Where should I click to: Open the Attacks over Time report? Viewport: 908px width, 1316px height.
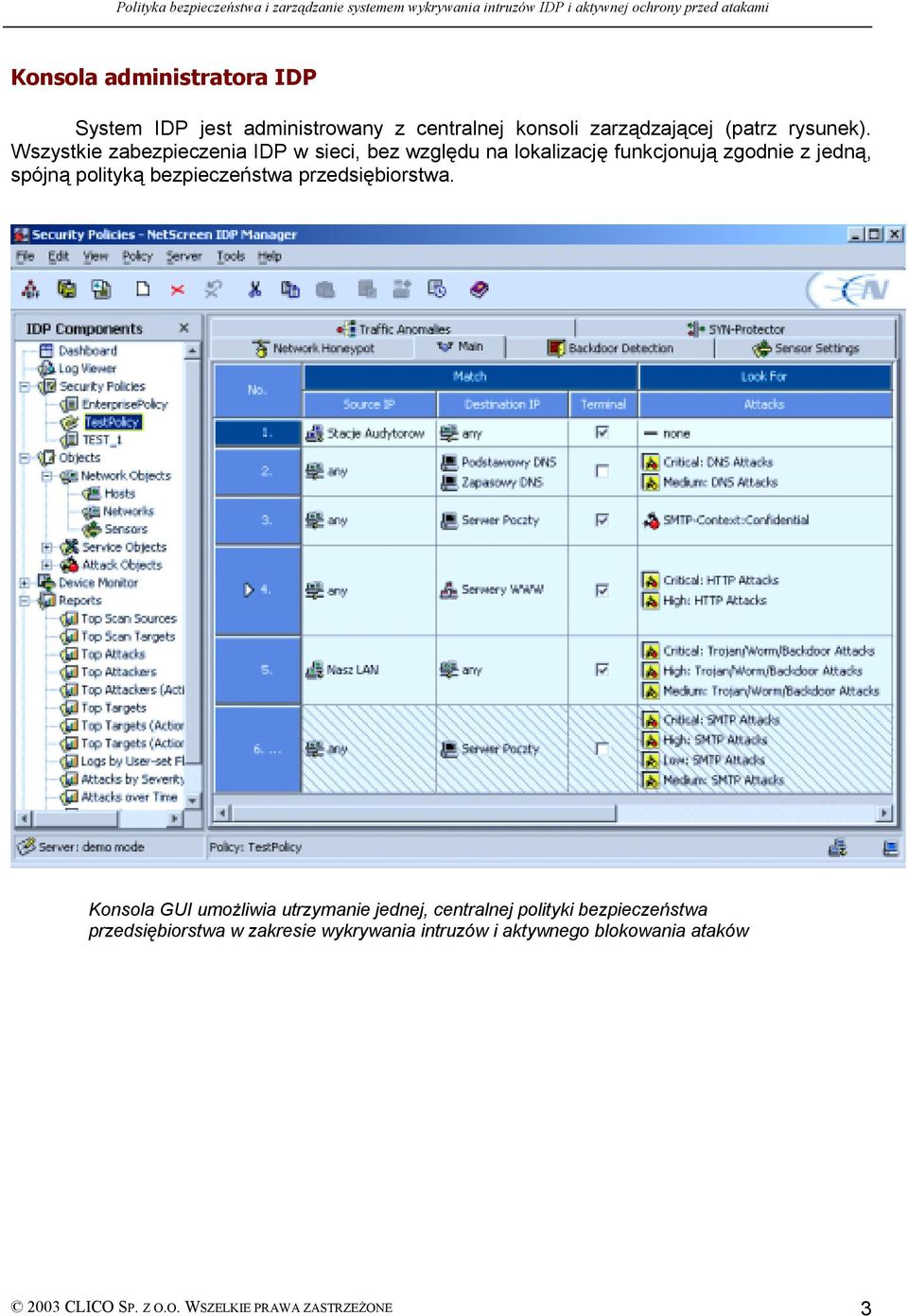pos(129,798)
